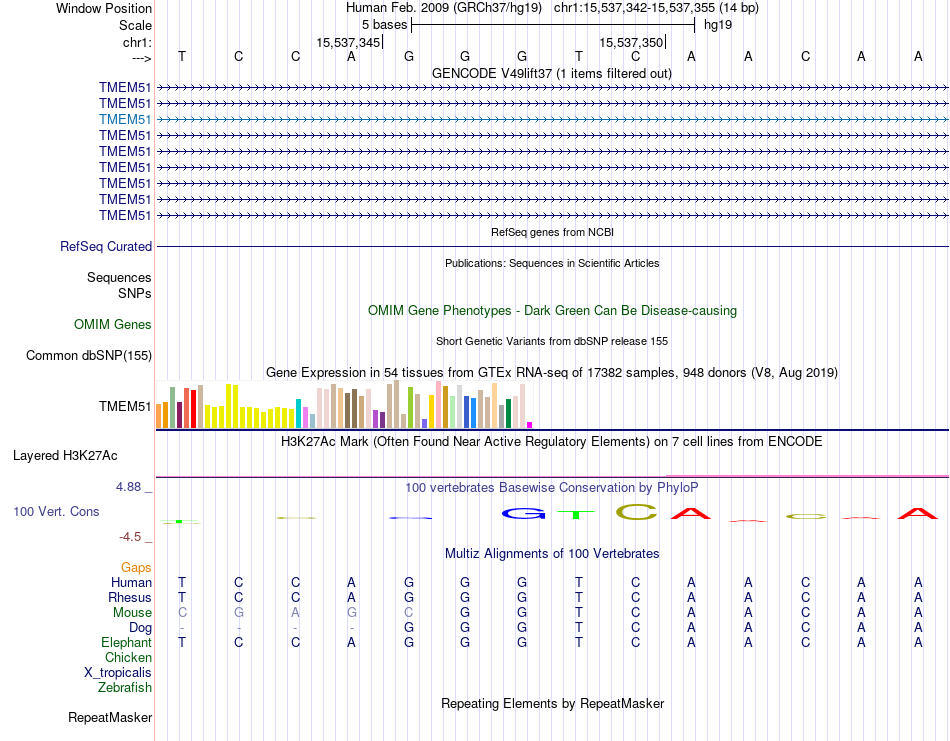Click the GENCODE V49lift37 track title

pyautogui.click(x=552, y=74)
